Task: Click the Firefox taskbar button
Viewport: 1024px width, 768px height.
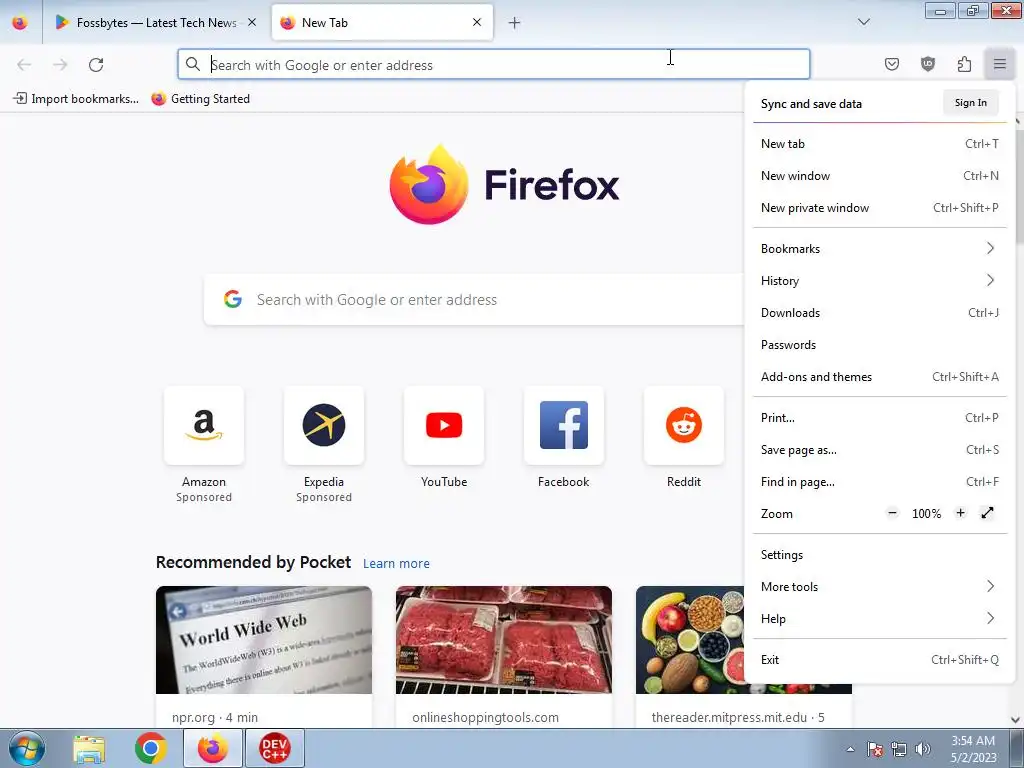Action: point(213,748)
